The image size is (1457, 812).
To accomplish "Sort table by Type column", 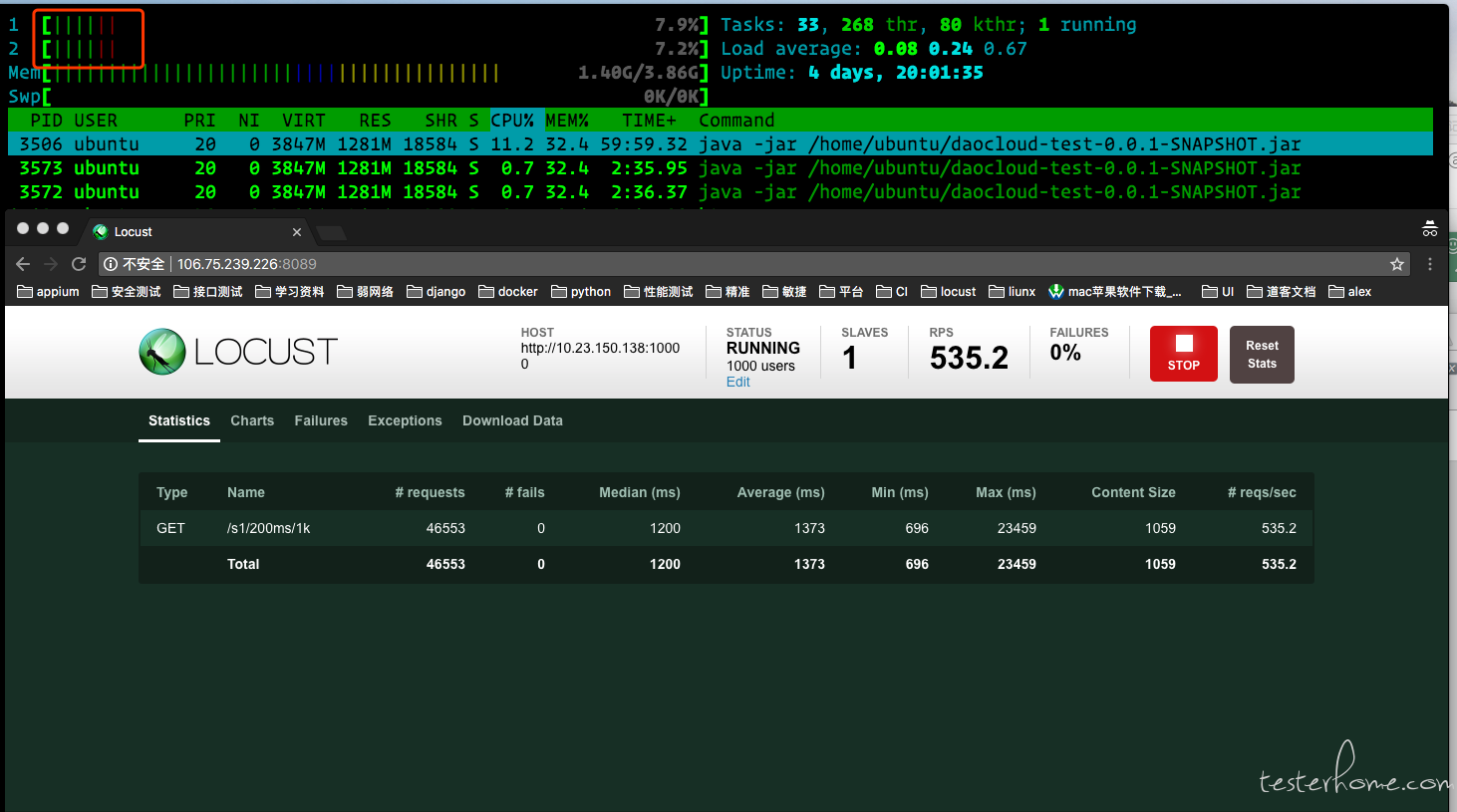I will [x=171, y=492].
